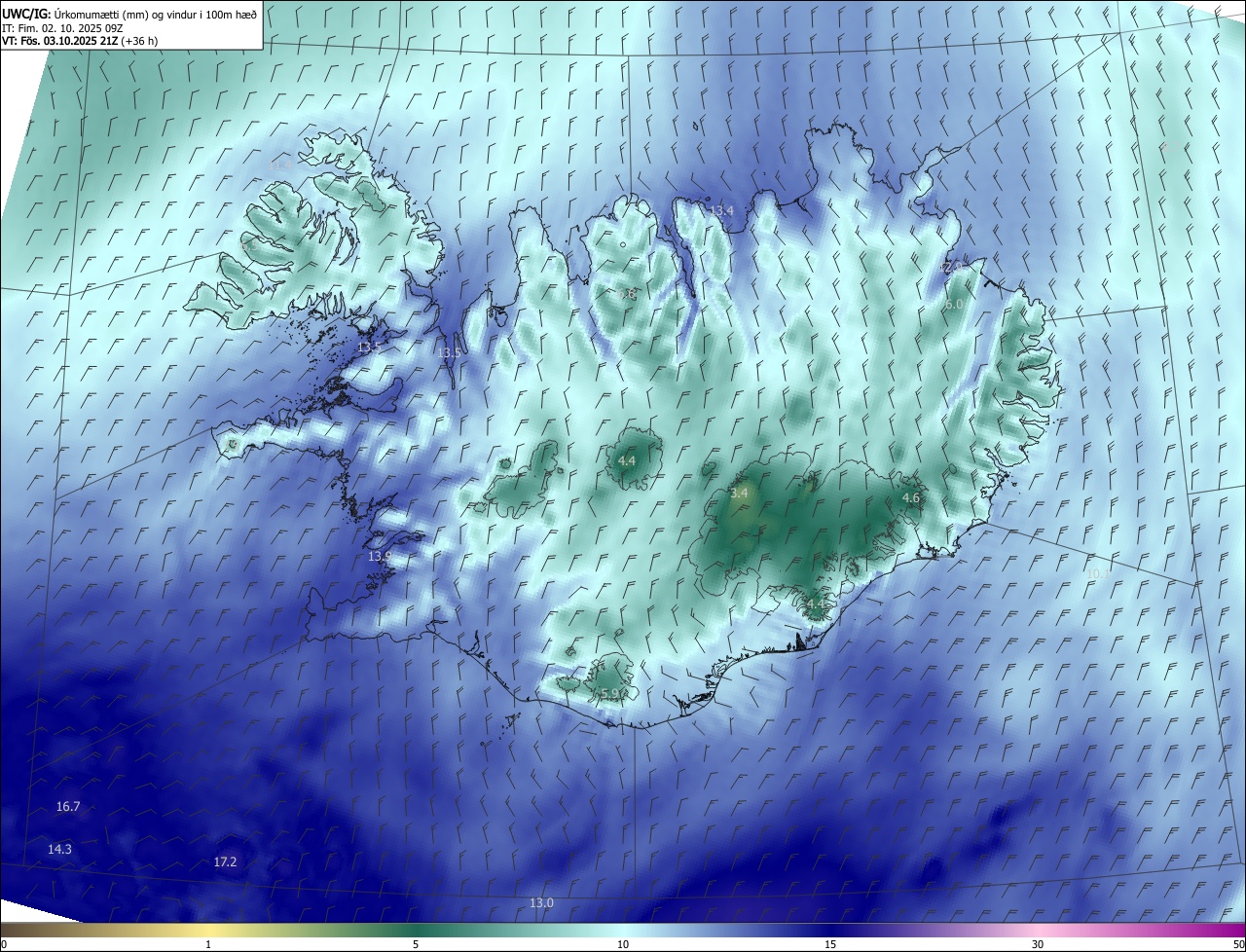Click the 0 tick label on the color scale
Viewport: 1246px width, 952px height.
(4, 944)
